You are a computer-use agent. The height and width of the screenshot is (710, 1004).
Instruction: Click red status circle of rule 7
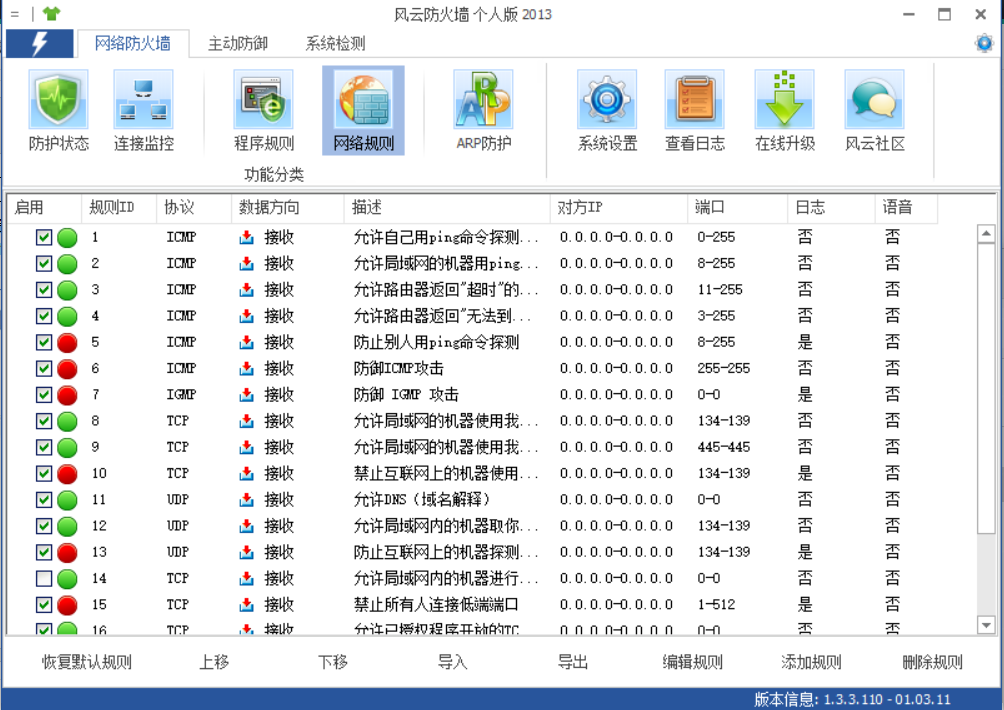[67, 395]
